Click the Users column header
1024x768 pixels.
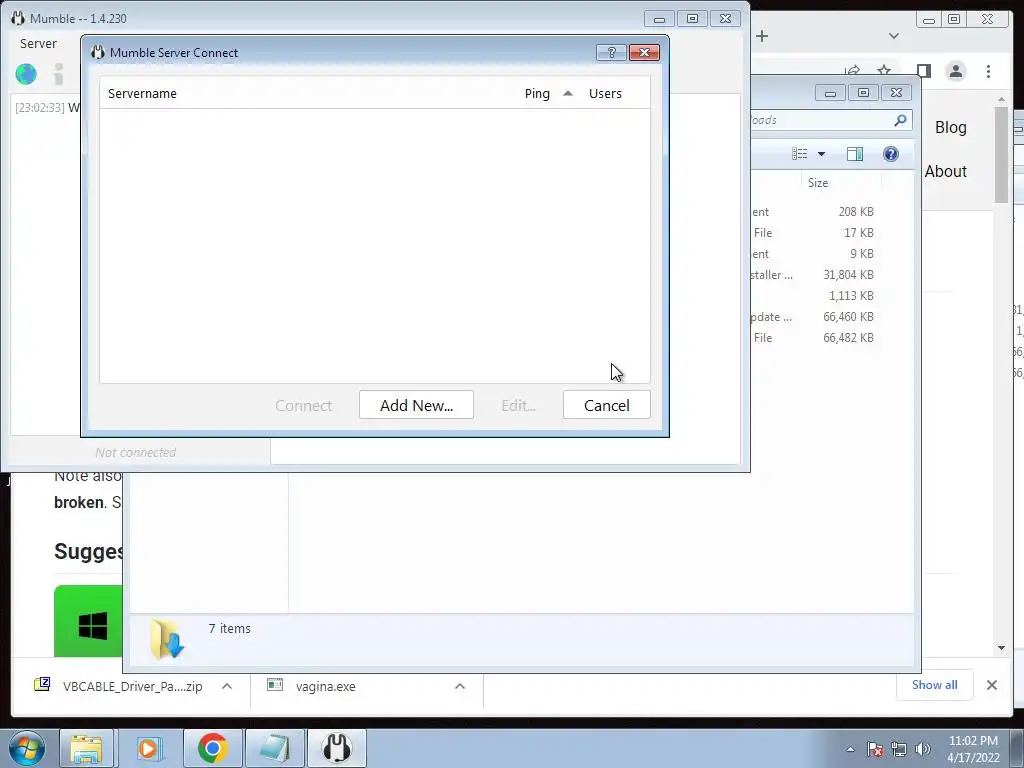[605, 93]
